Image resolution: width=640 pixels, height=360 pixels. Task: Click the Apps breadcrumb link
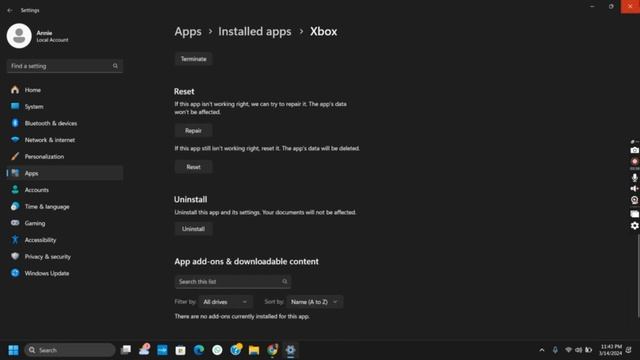188,31
